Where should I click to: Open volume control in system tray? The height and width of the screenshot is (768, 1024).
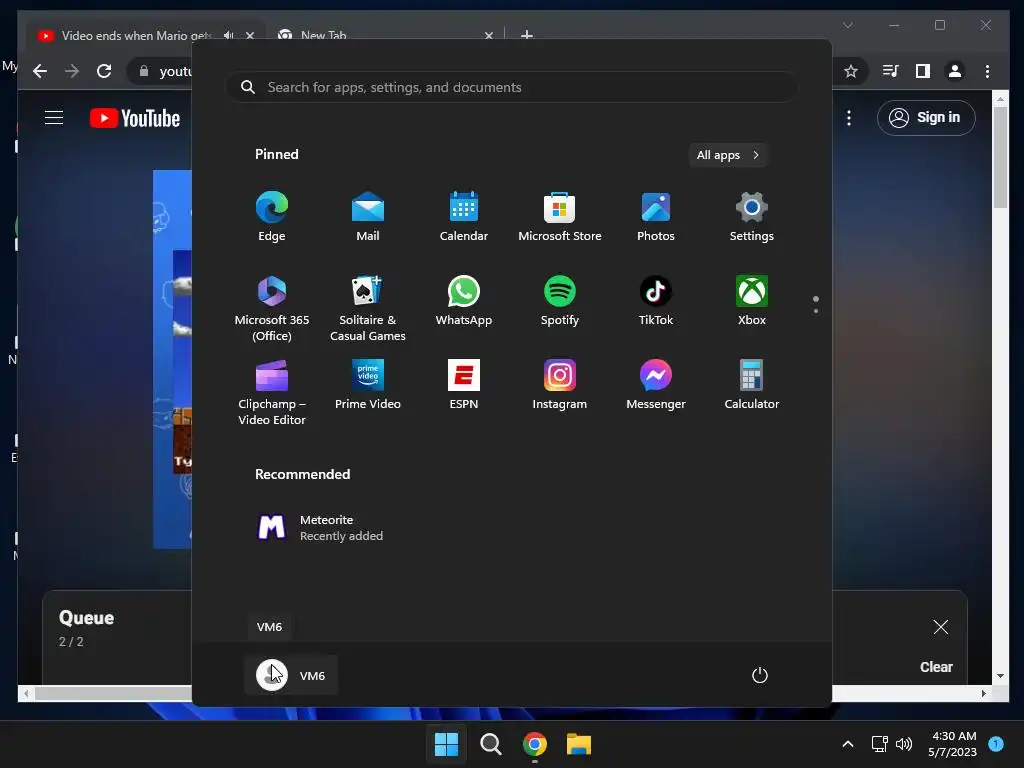pos(904,744)
